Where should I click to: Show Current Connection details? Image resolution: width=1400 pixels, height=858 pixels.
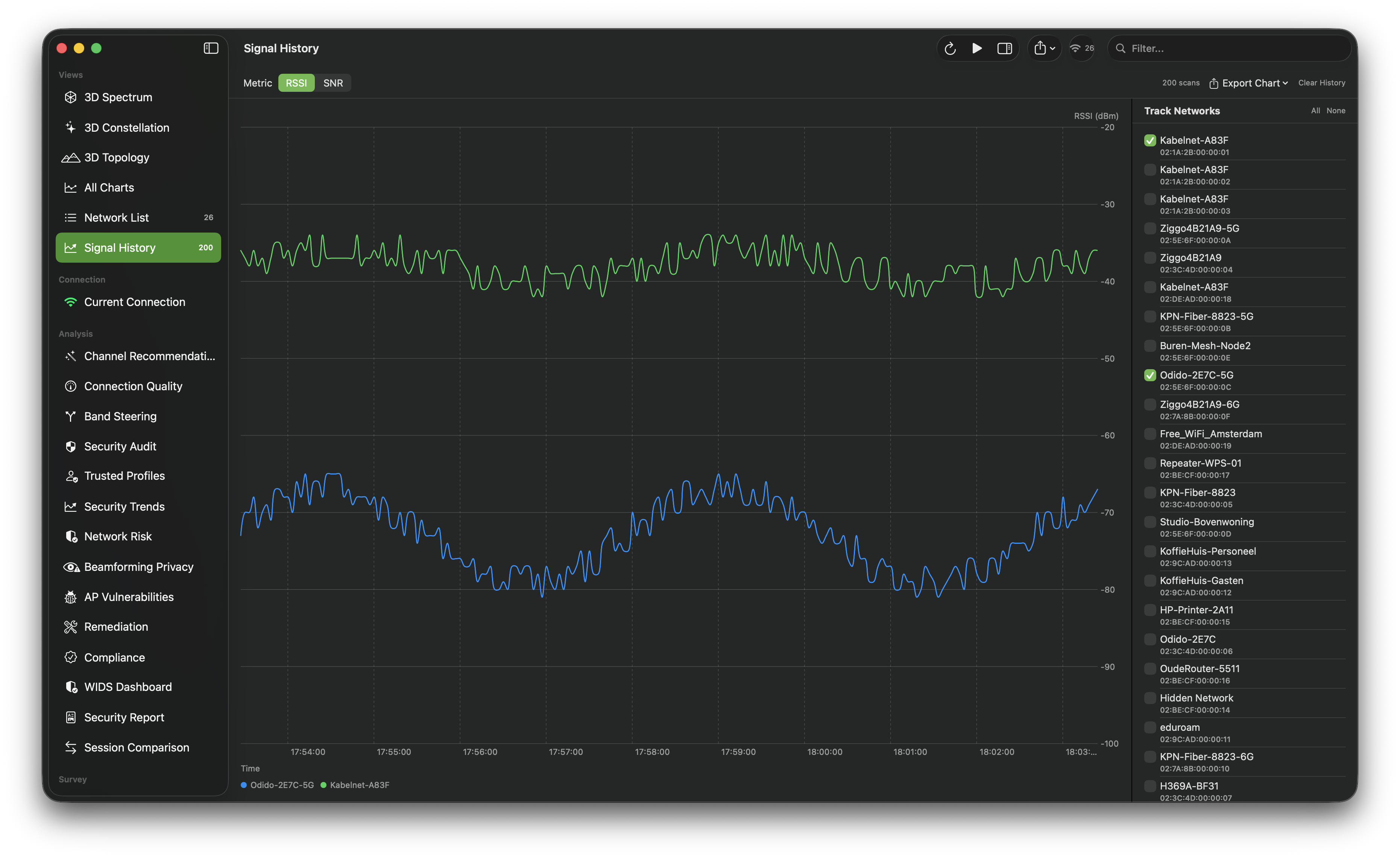click(x=138, y=302)
